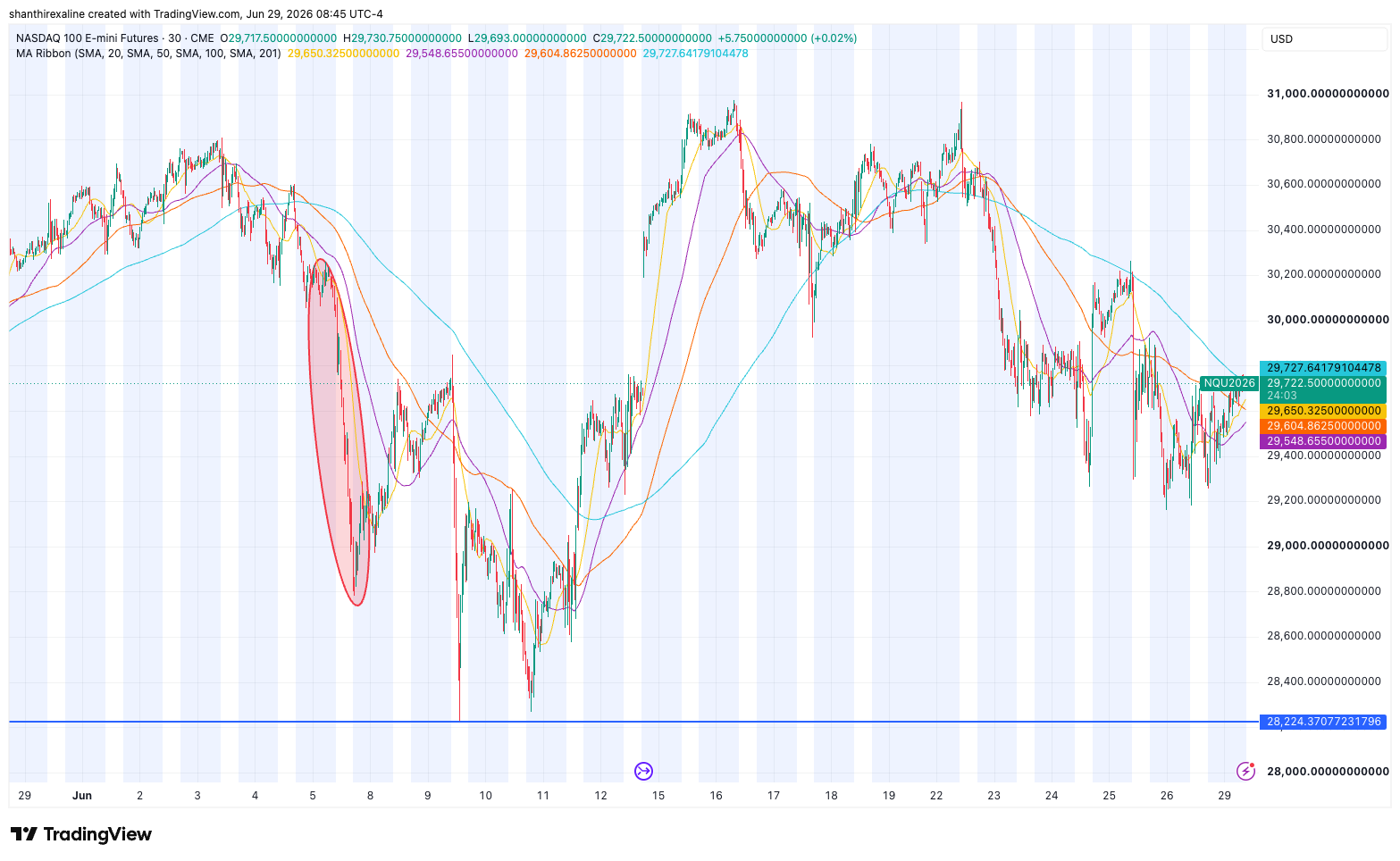Select the red ellipse drawing on the chart
This screenshot has width=1400, height=861.
pyautogui.click(x=339, y=432)
